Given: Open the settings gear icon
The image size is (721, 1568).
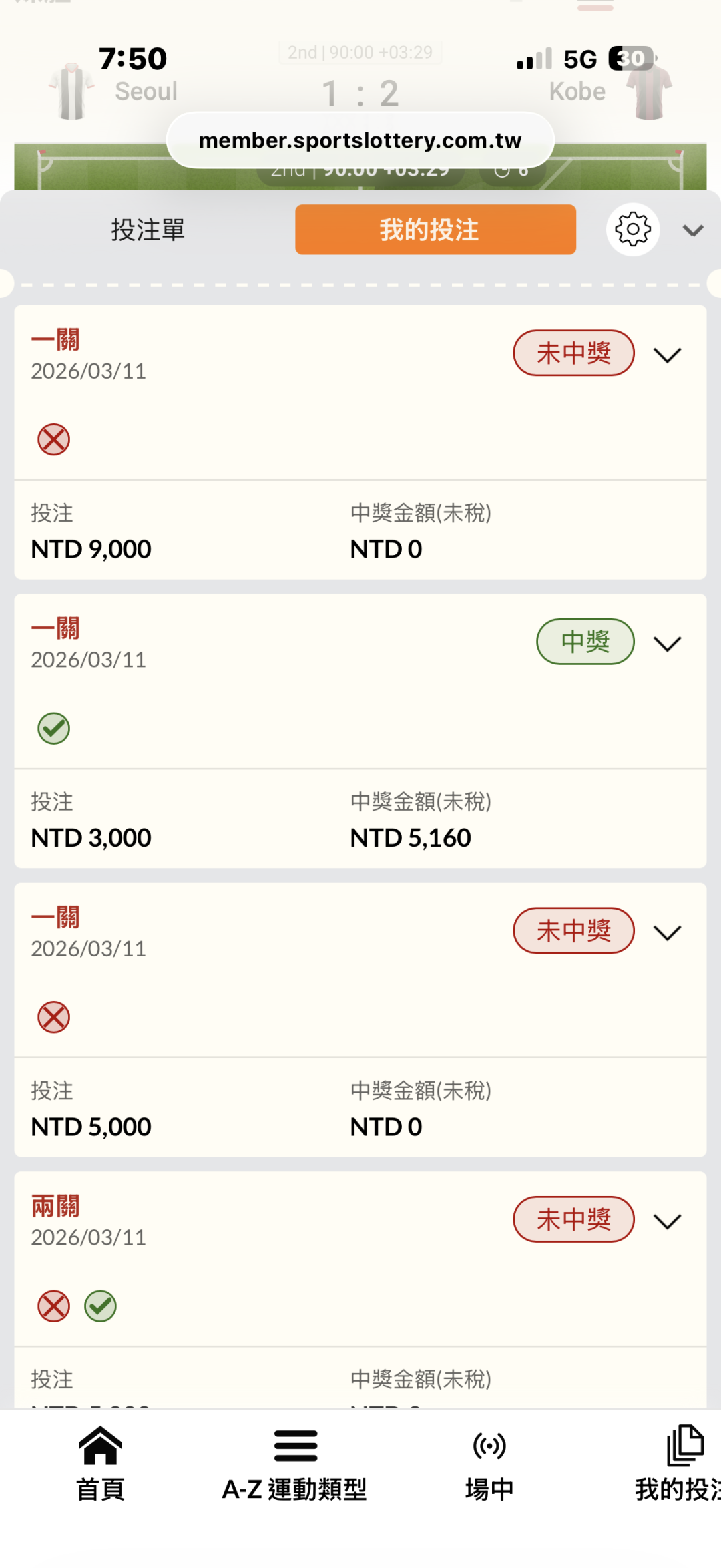Looking at the screenshot, I should click(x=632, y=230).
